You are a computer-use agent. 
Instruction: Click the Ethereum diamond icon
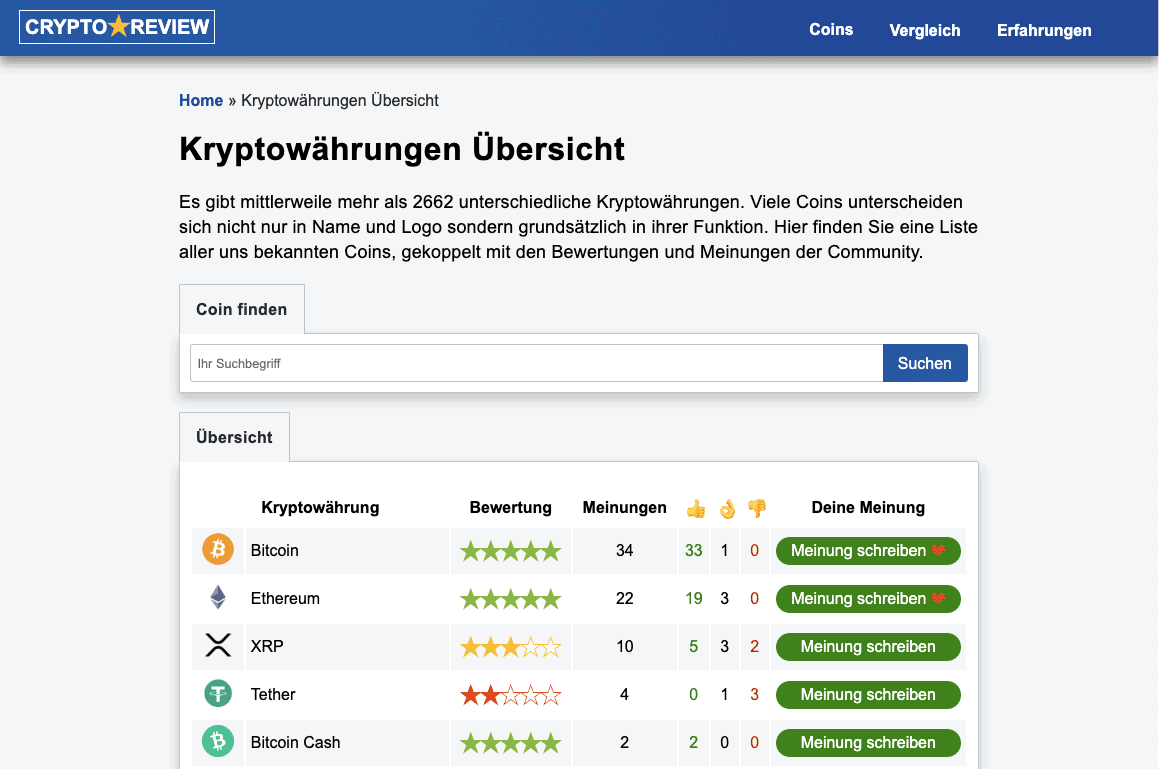click(218, 597)
